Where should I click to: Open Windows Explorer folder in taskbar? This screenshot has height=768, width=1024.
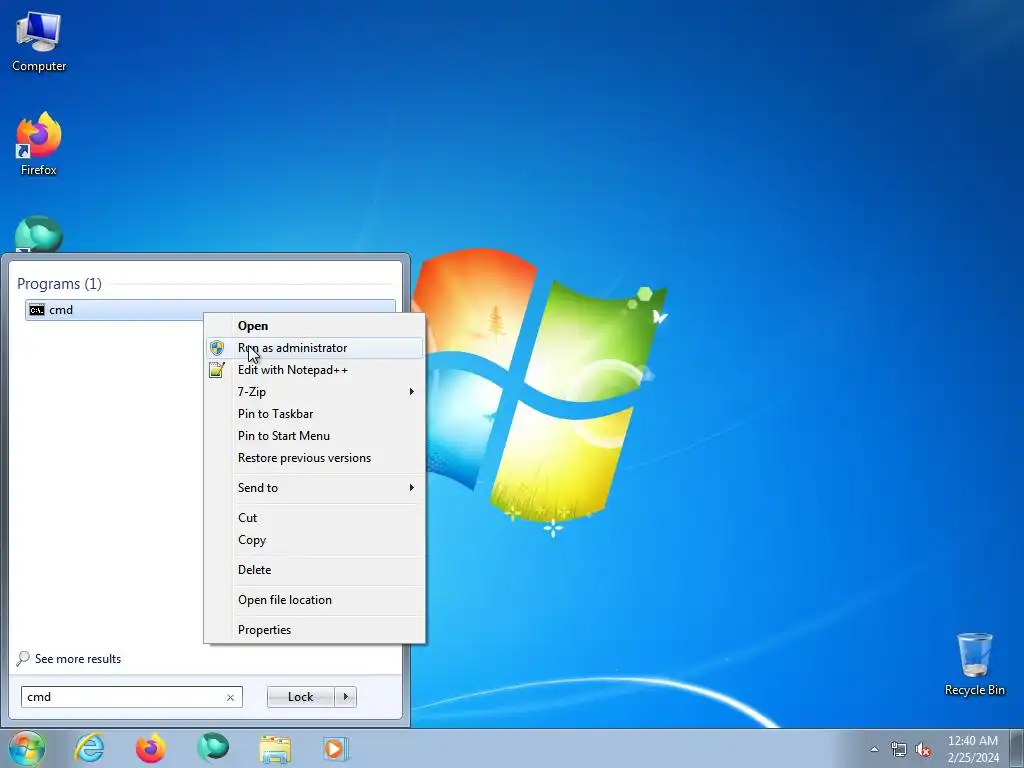pyautogui.click(x=275, y=748)
